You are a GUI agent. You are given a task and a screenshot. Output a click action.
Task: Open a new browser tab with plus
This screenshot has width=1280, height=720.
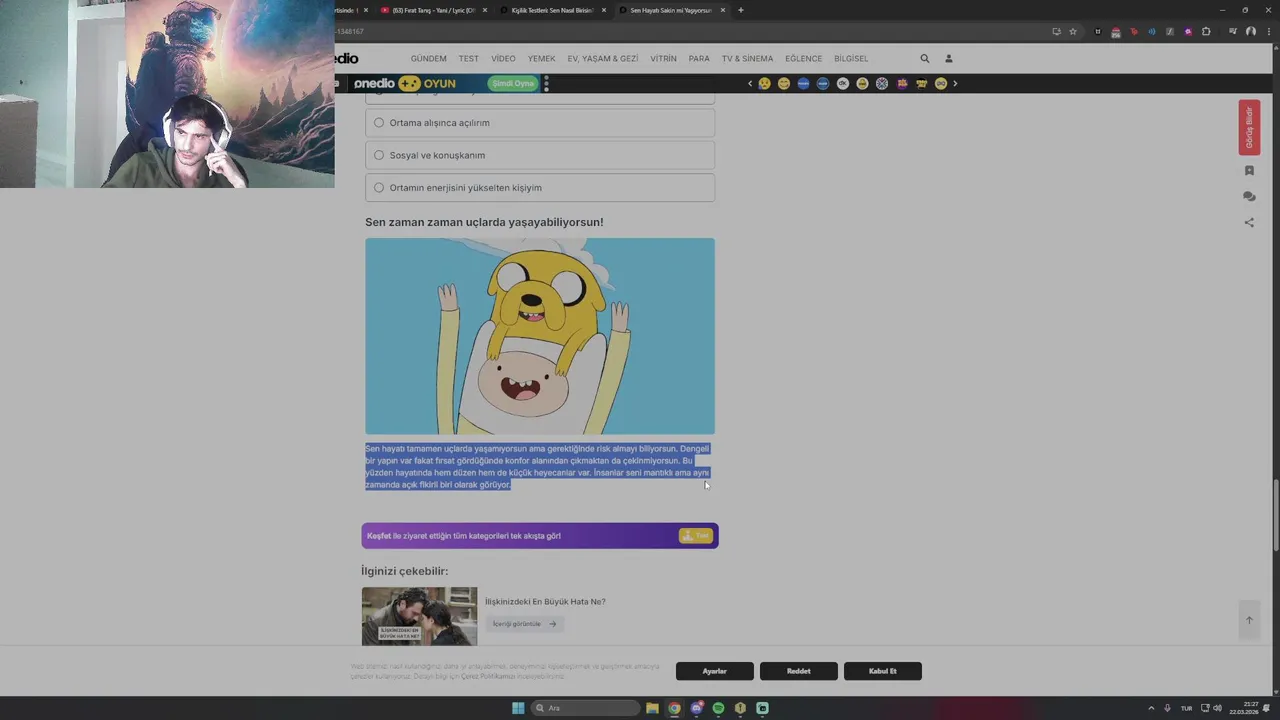click(x=741, y=10)
